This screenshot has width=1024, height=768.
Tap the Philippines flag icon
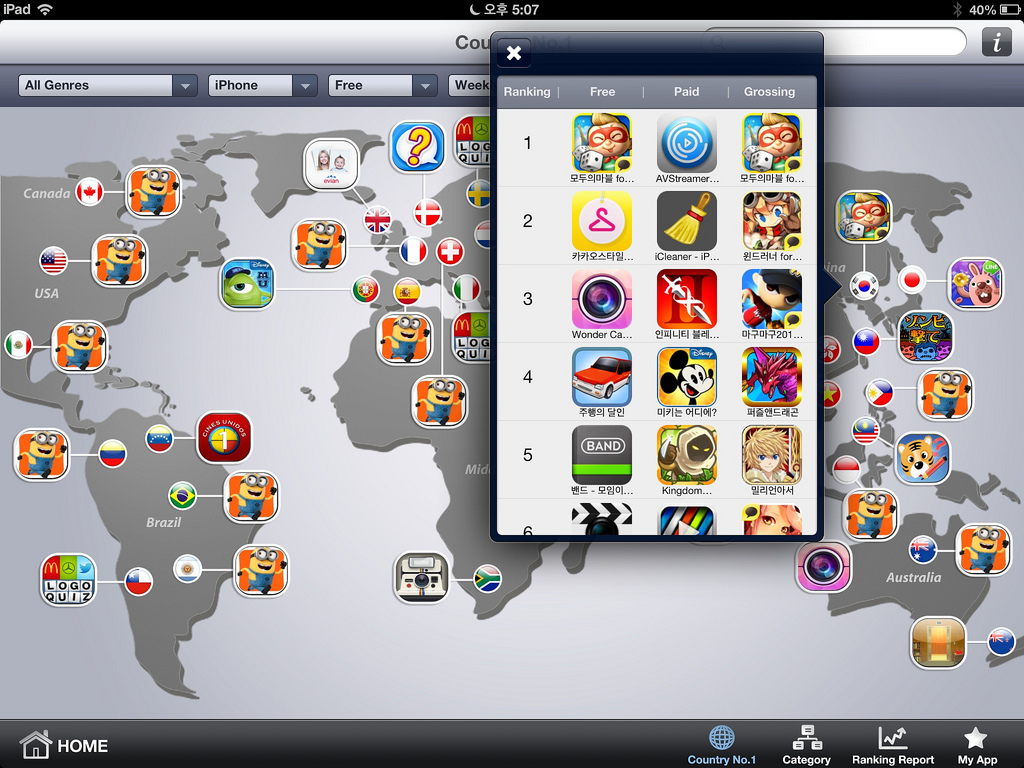pyautogui.click(x=880, y=393)
